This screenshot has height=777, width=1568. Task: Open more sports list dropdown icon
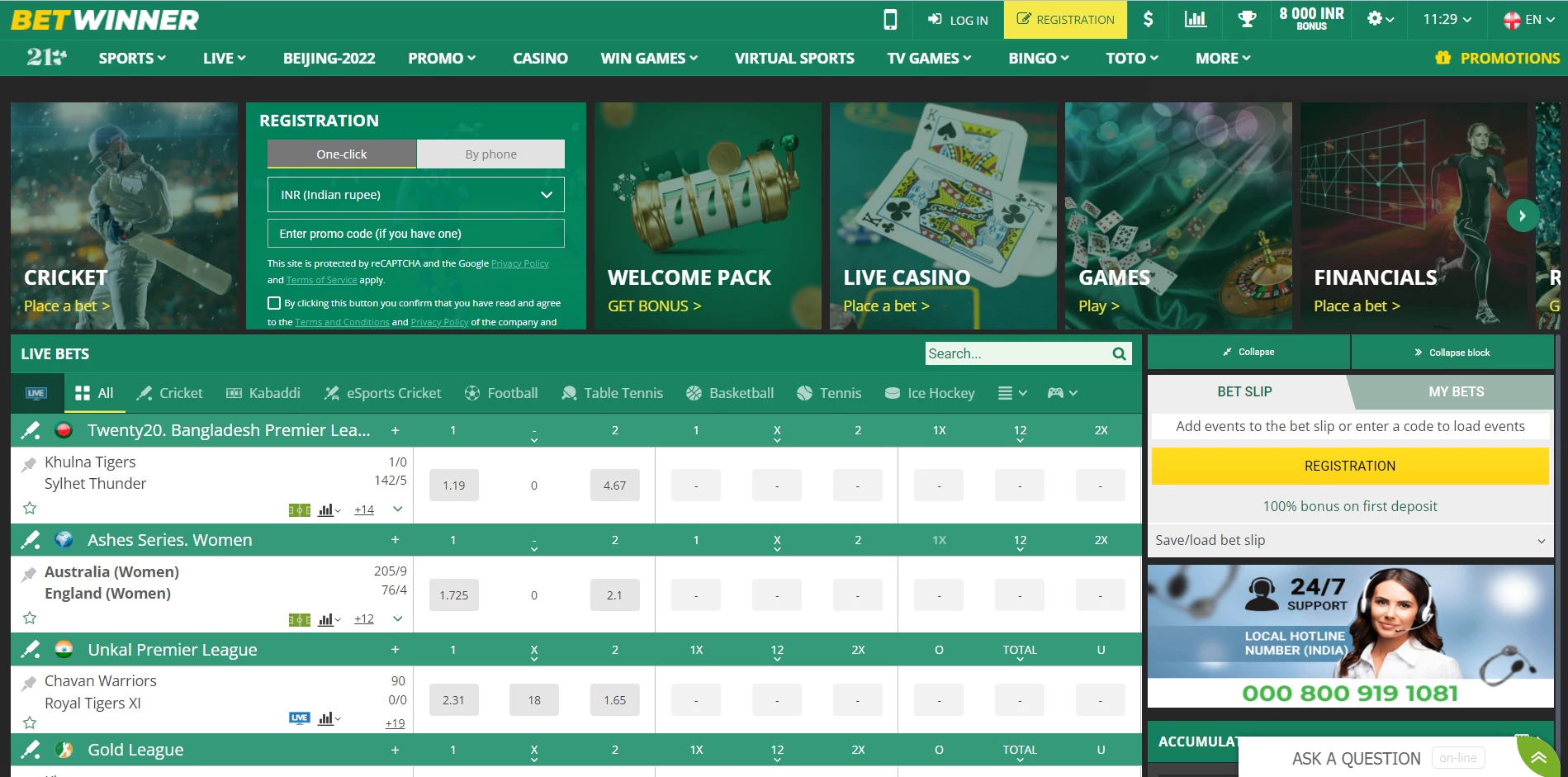point(1012,393)
